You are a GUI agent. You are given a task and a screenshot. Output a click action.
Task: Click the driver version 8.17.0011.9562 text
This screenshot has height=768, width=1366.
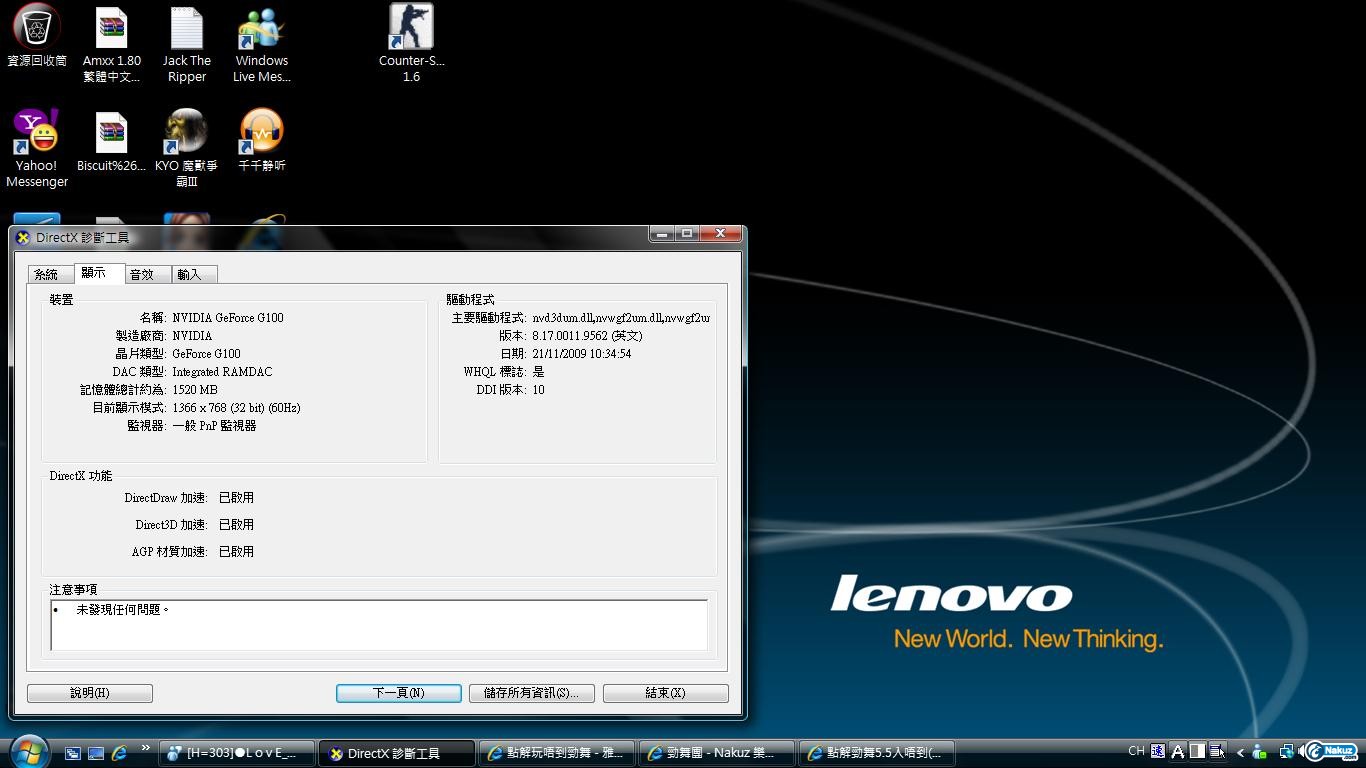pos(587,336)
